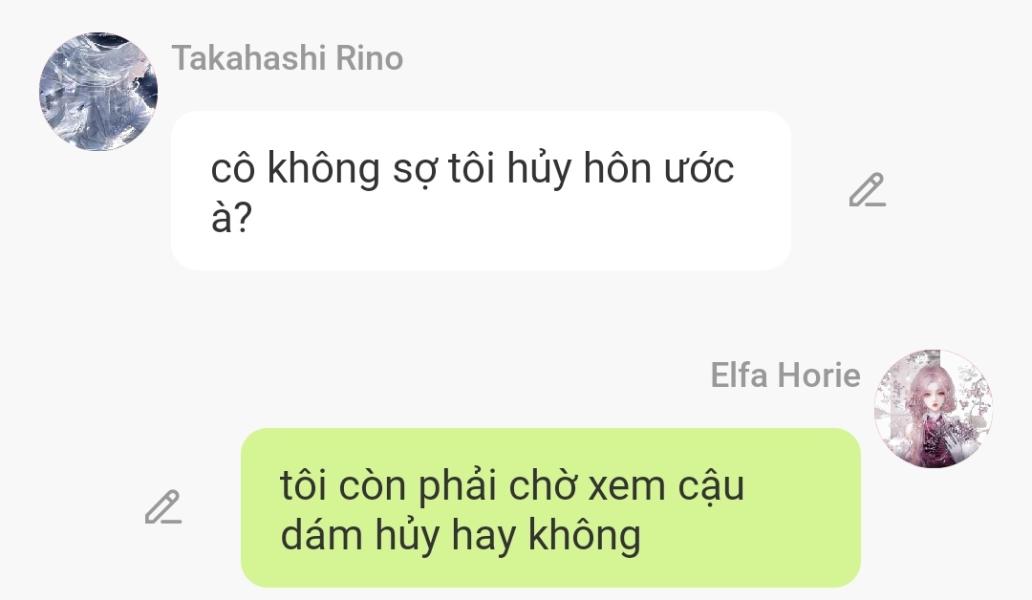This screenshot has height=600, width=1032.
Task: Tap the edit pencil beside Takahashi Rino's message
Action: point(867,190)
